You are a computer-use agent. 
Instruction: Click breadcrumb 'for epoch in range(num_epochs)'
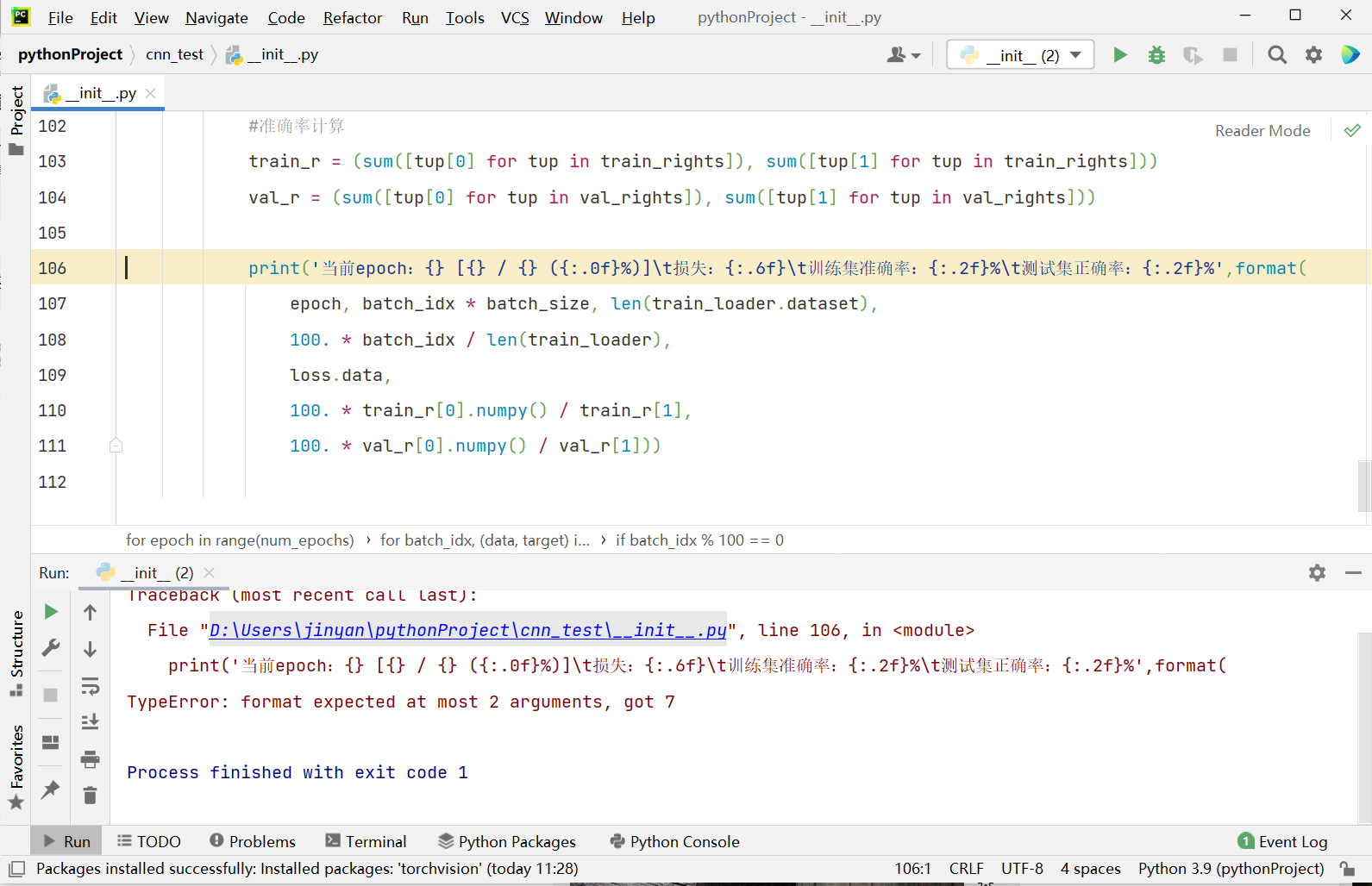tap(240, 540)
